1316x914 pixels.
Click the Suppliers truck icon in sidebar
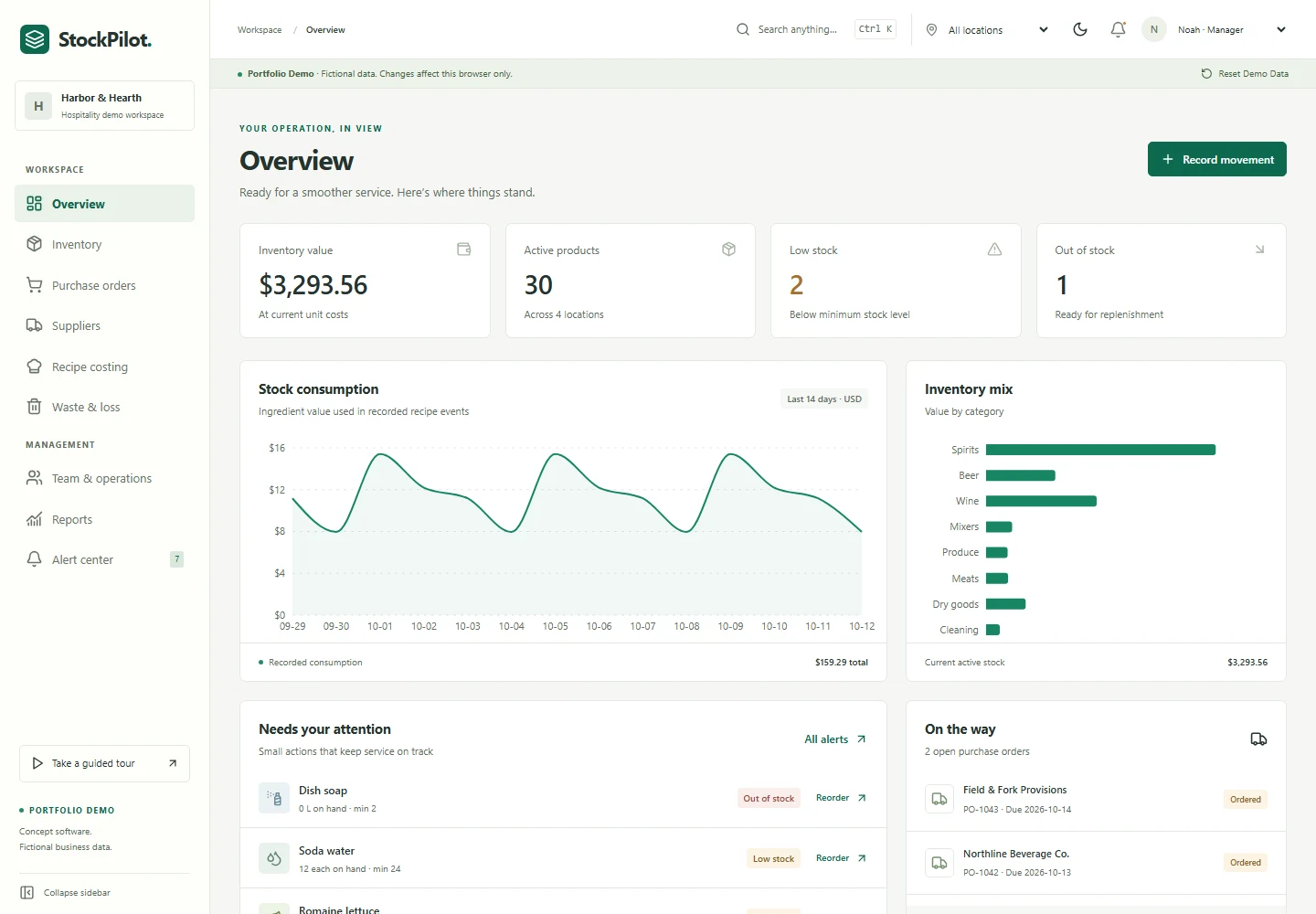click(x=34, y=325)
